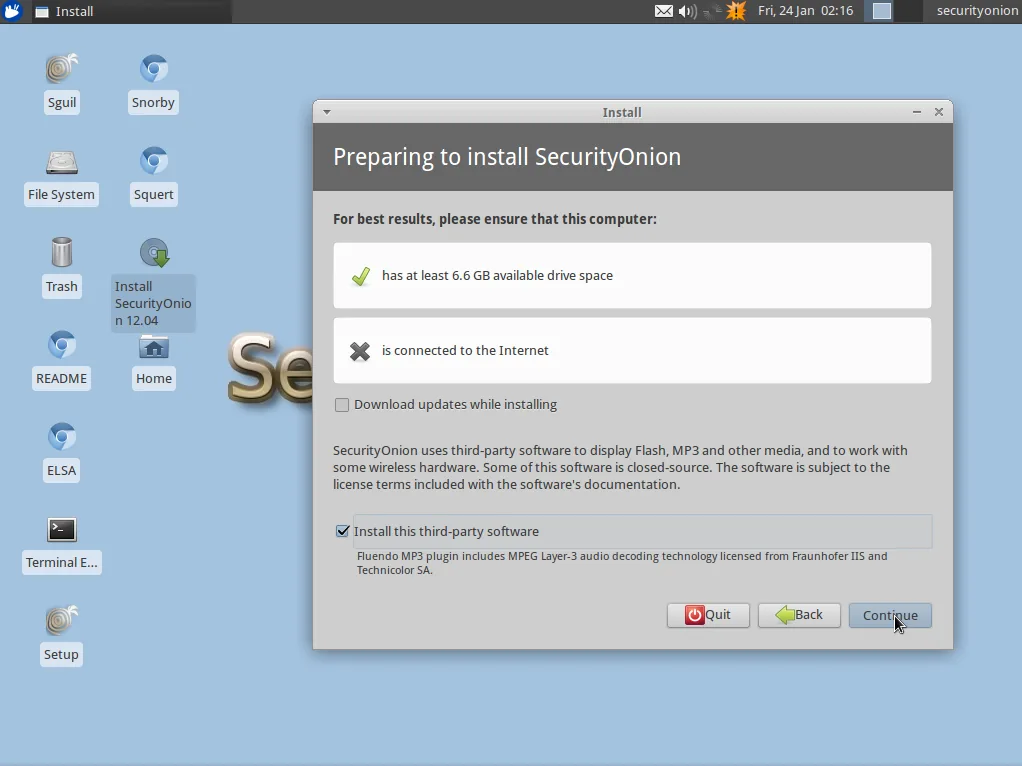This screenshot has height=766, width=1022.
Task: Select the green checkmark drive space icon
Action: (x=360, y=276)
